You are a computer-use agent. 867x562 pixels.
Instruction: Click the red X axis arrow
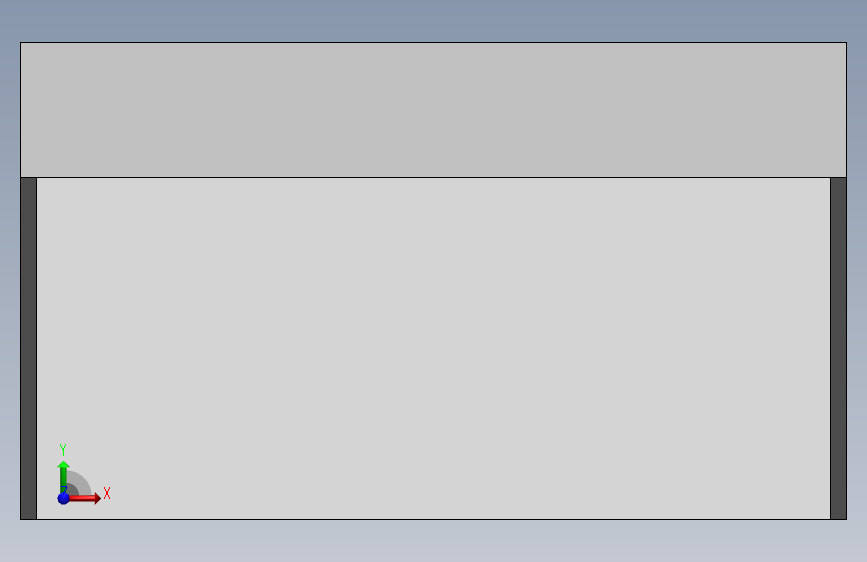(84, 498)
